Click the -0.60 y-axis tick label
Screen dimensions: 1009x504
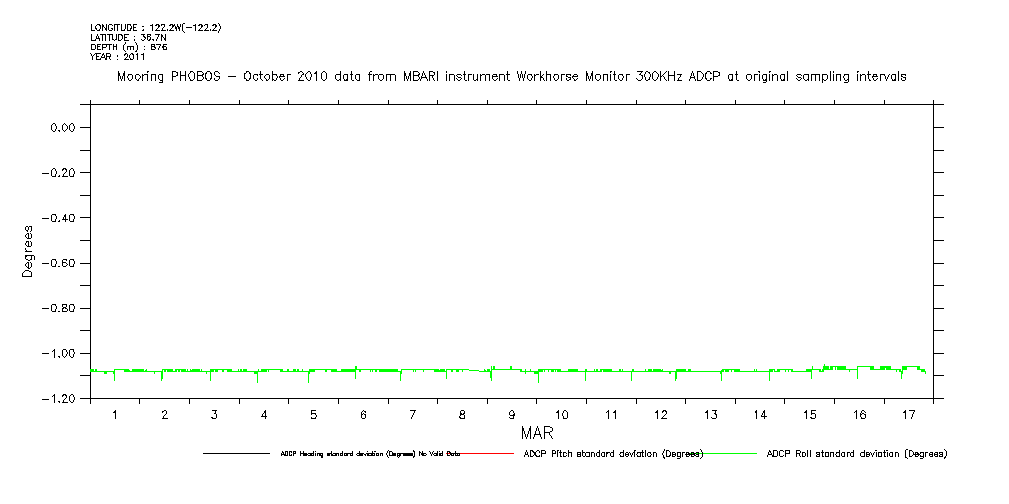(x=59, y=263)
